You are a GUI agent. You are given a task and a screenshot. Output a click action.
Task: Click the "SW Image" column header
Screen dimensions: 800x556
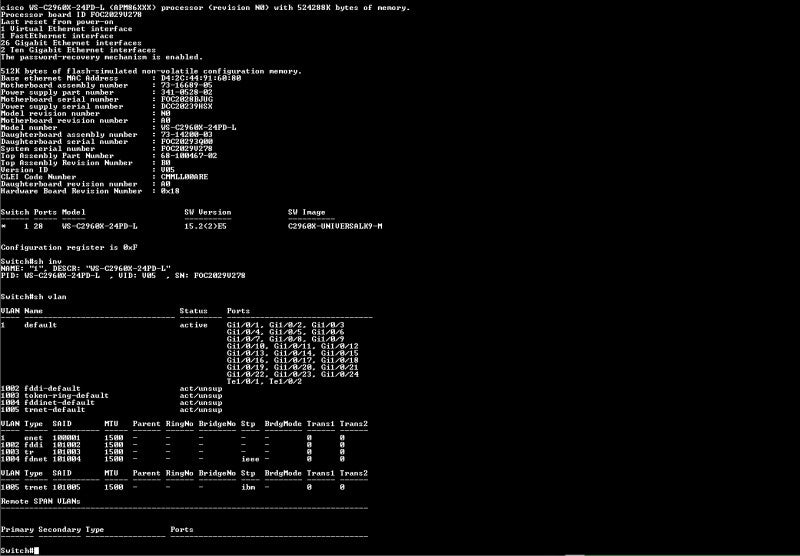click(307, 212)
